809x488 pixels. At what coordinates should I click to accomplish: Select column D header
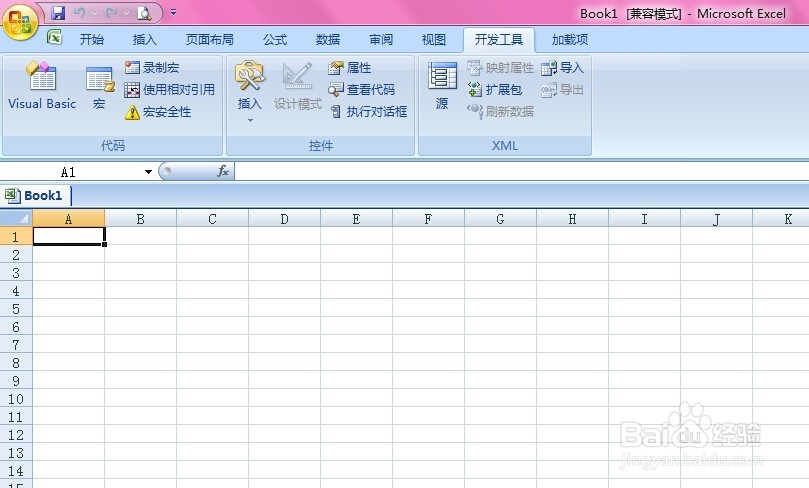[x=284, y=219]
